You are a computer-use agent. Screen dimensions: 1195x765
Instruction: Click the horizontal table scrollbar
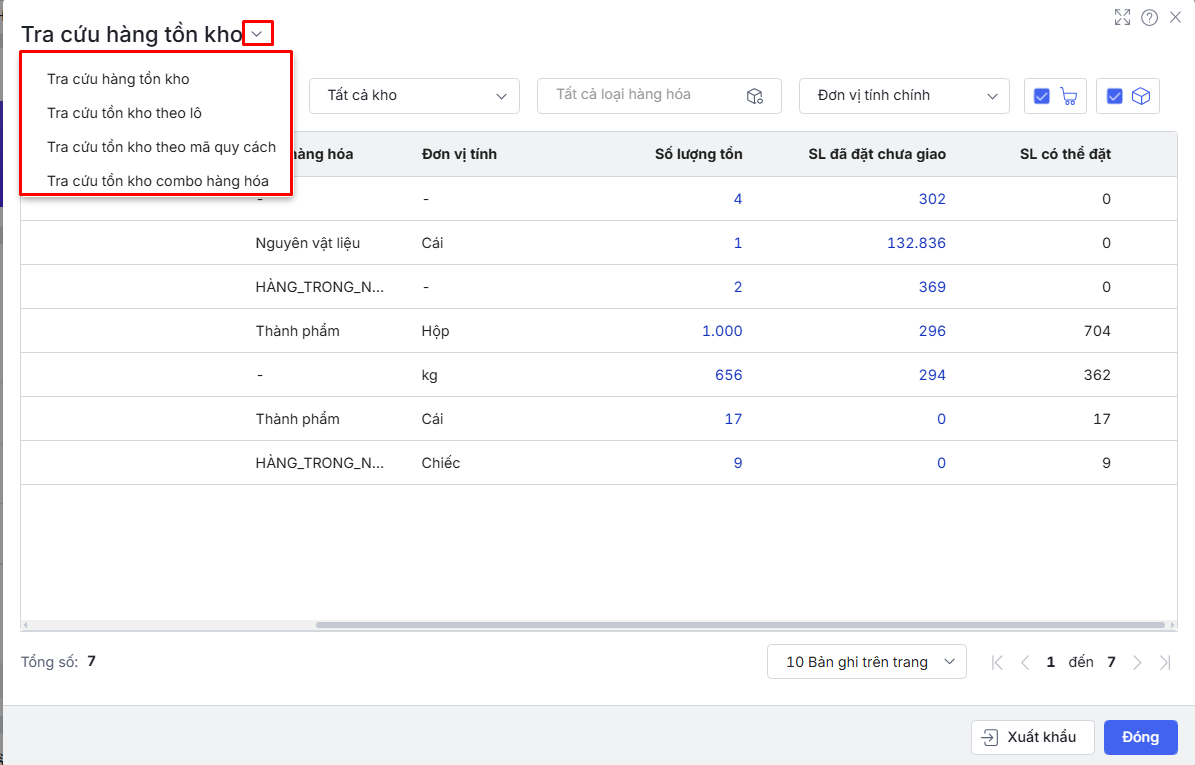point(740,625)
